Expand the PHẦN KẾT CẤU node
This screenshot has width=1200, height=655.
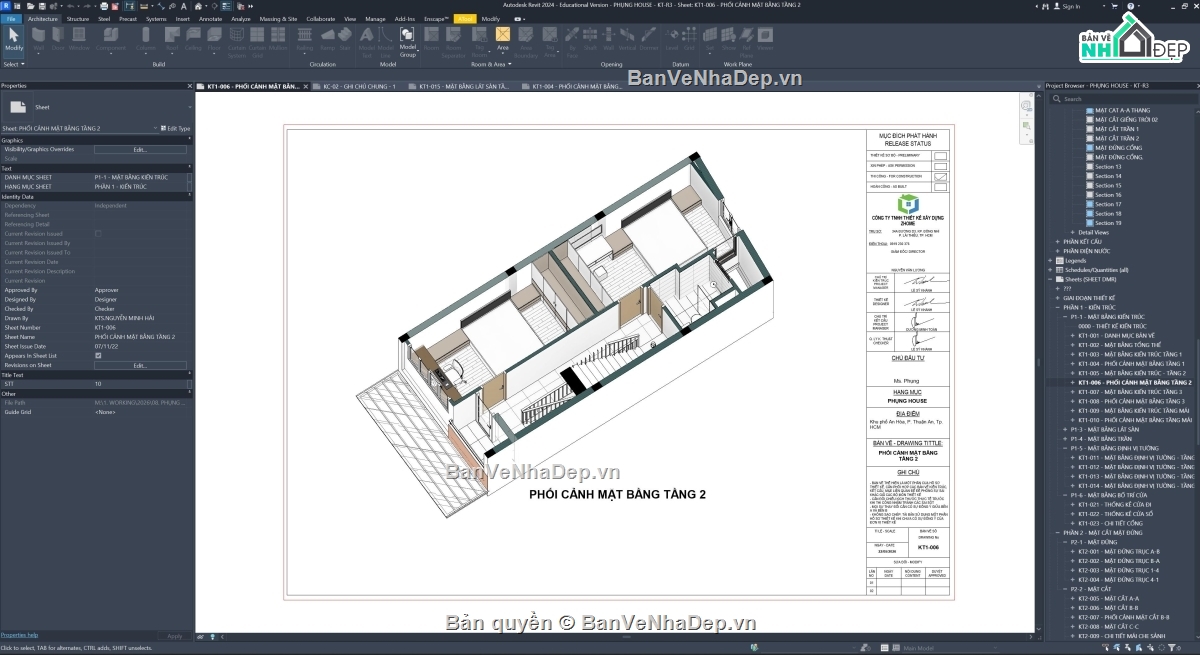[1057, 242]
